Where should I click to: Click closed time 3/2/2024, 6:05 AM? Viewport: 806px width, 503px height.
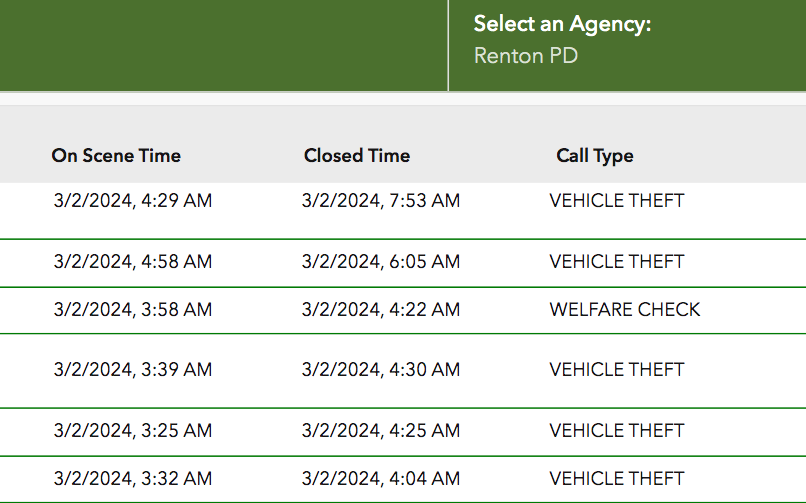point(381,262)
